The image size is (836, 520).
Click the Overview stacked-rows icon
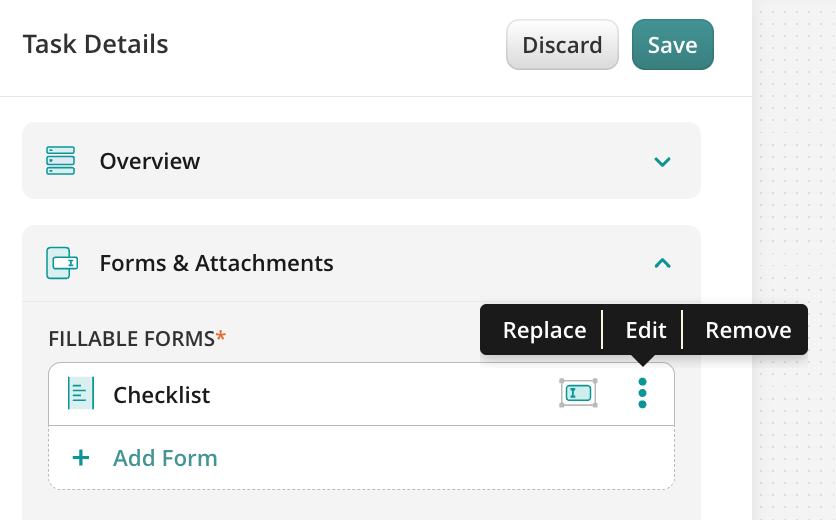pyautogui.click(x=61, y=161)
